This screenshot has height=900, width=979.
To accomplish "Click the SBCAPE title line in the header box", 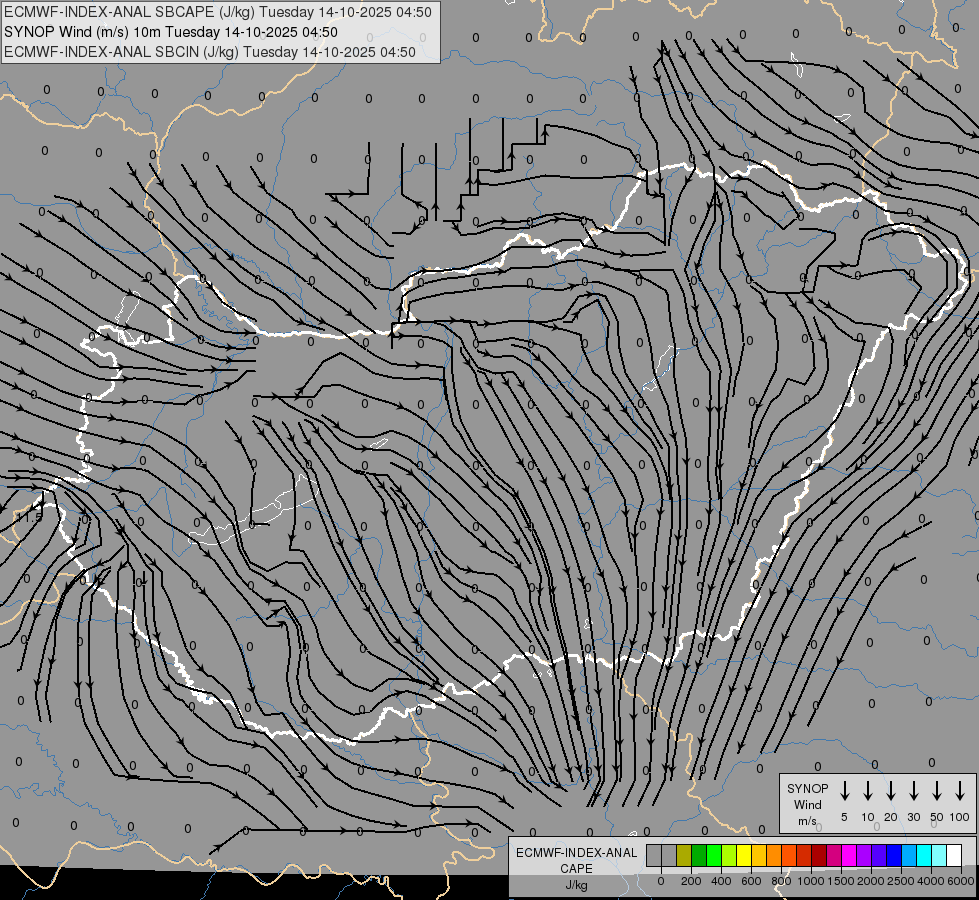I will [218, 12].
